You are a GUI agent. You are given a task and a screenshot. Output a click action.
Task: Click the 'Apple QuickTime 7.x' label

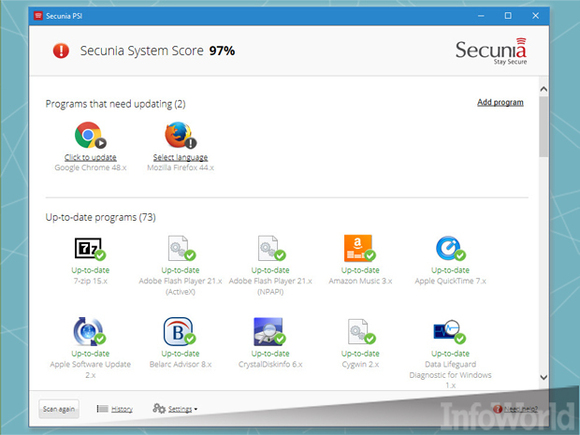pos(450,281)
